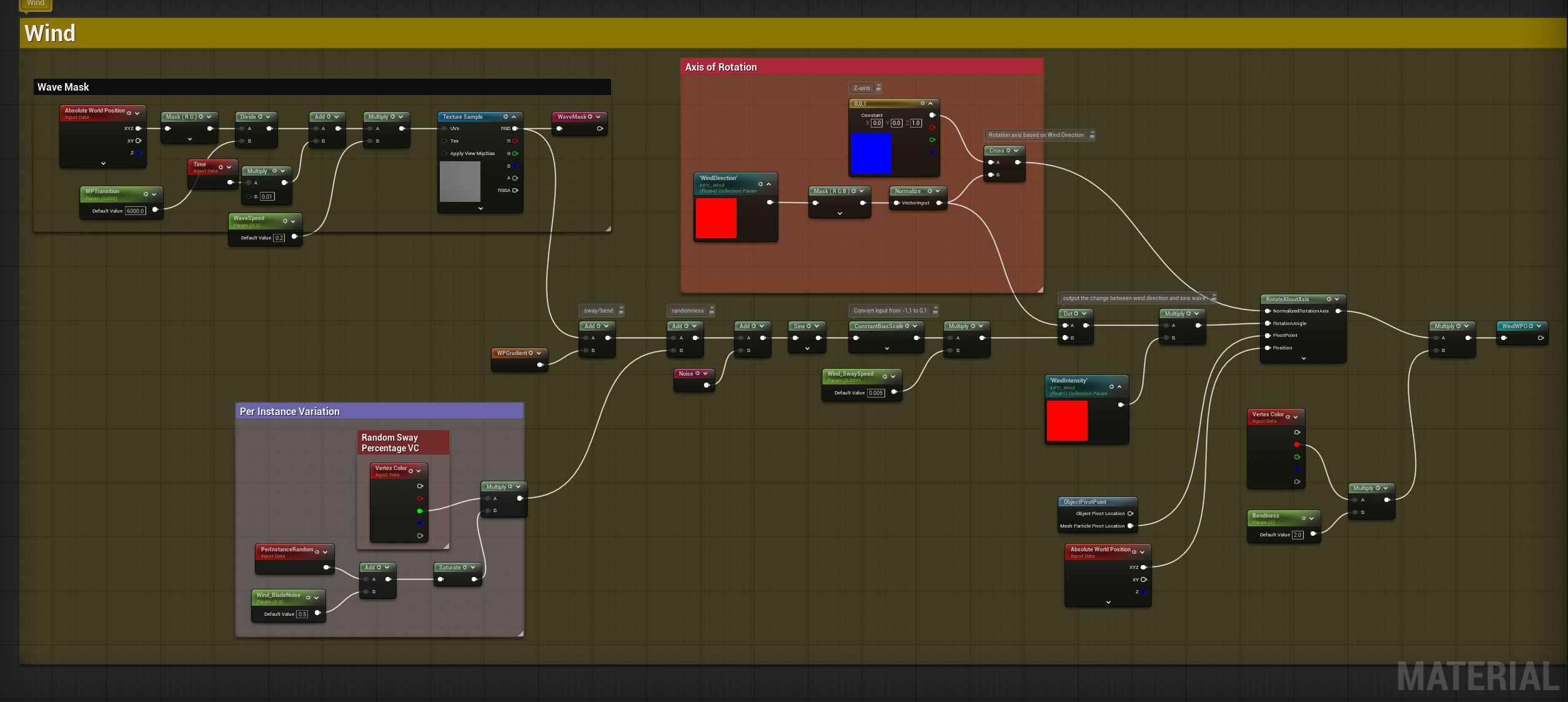The image size is (1568, 702).
Task: Click the Cross node's output pin
Action: [1018, 163]
